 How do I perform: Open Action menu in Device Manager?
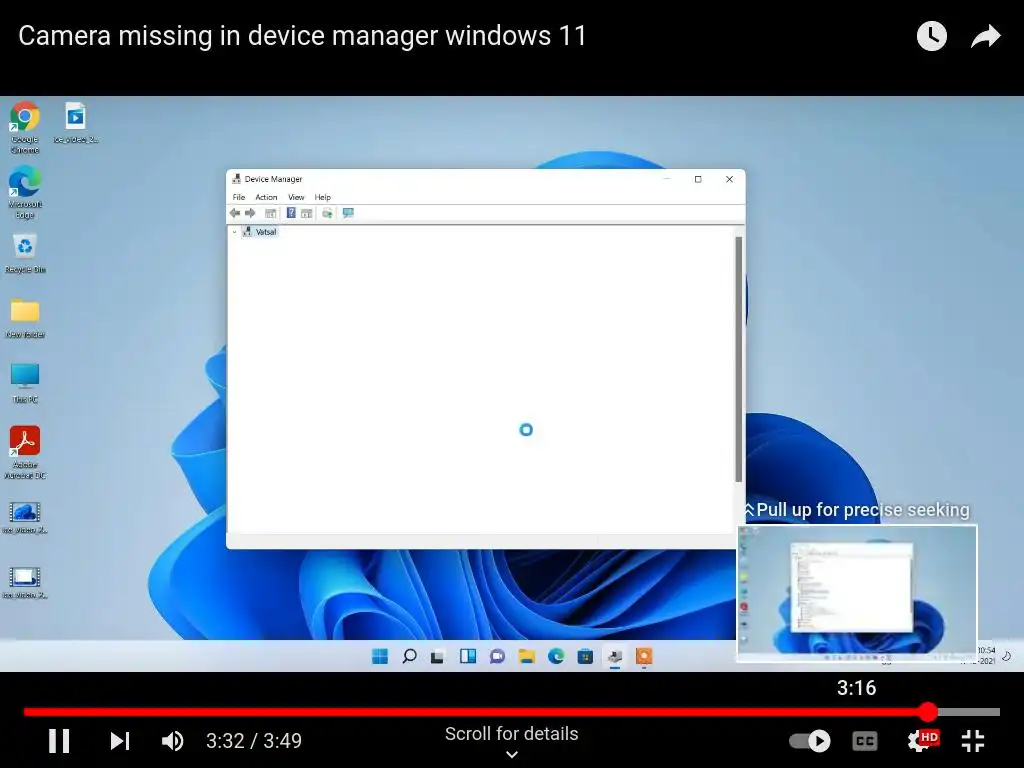pos(266,197)
